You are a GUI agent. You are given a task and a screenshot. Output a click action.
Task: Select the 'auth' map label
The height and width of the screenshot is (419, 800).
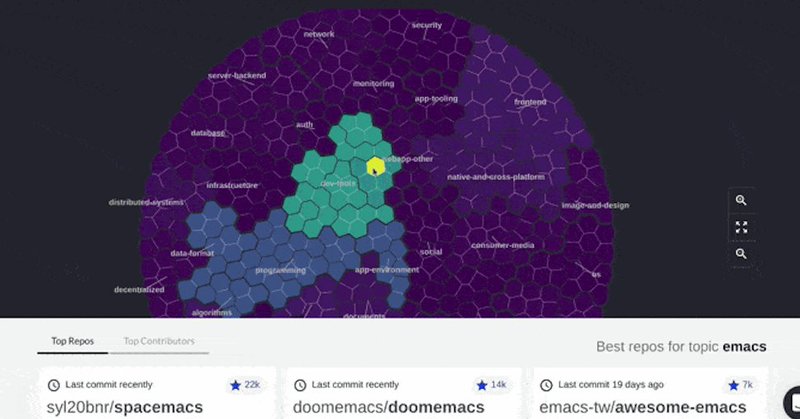pos(305,125)
